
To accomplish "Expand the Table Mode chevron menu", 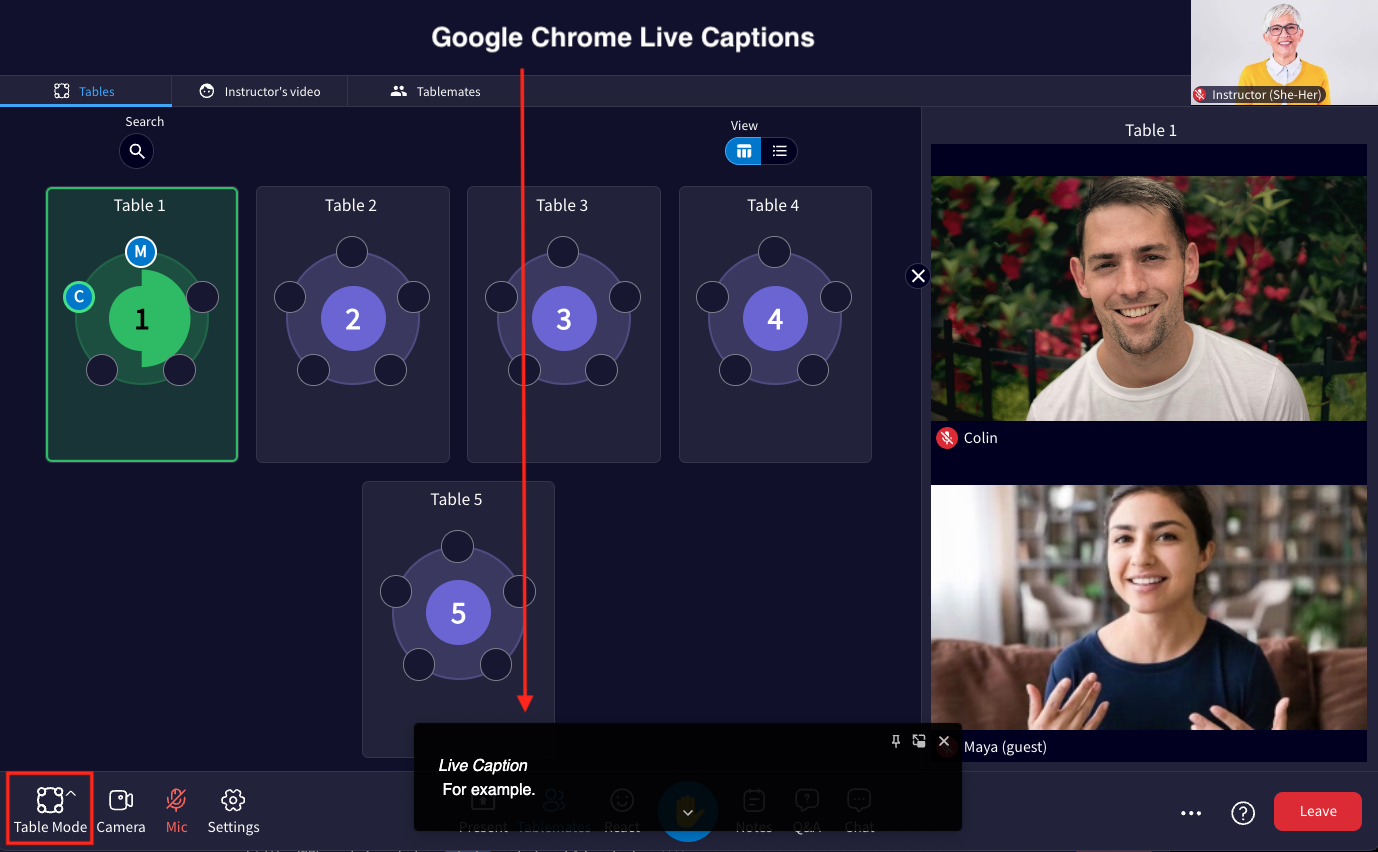I will point(71,794).
